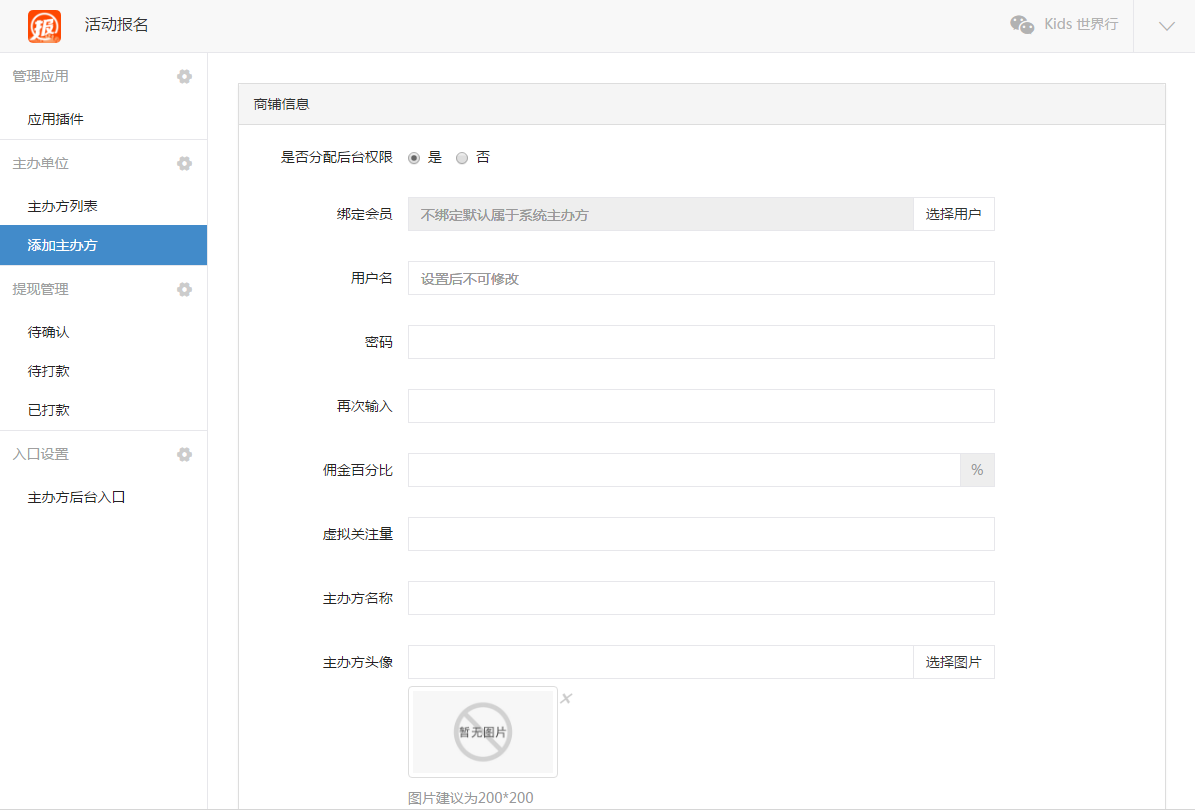Focus the 密码 input field

(x=701, y=342)
